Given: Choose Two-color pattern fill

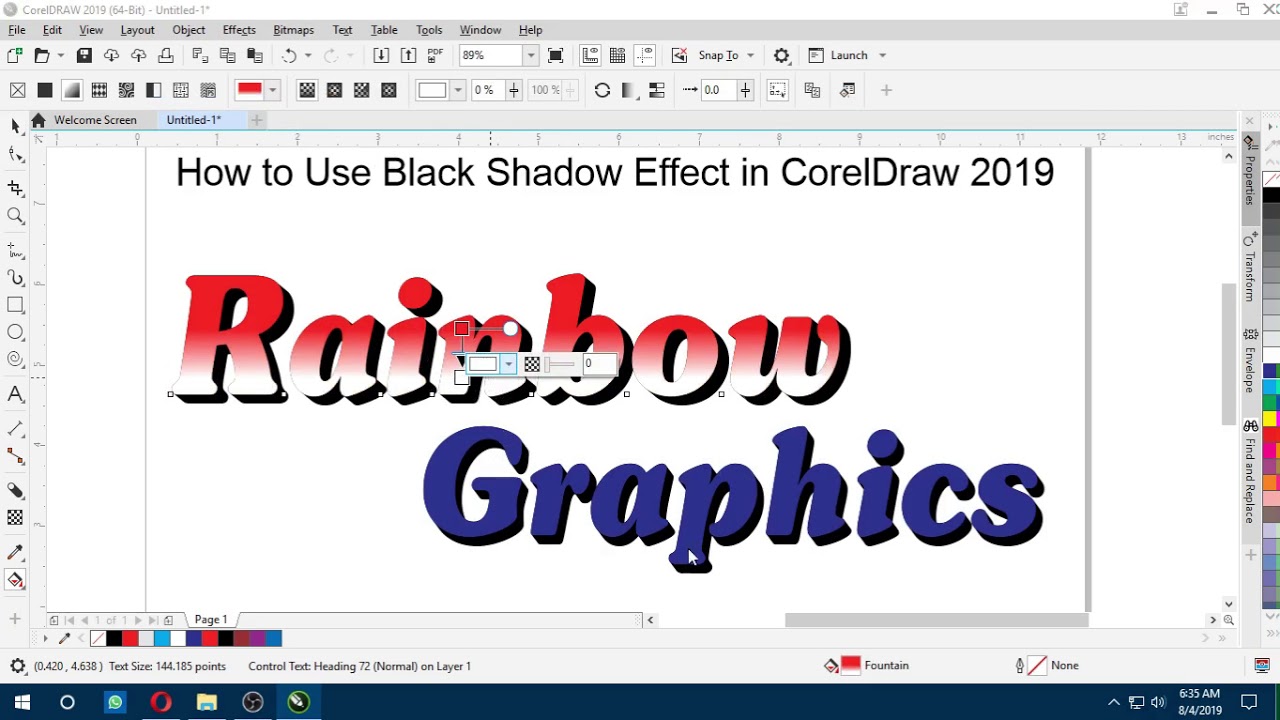Looking at the screenshot, I should (153, 90).
